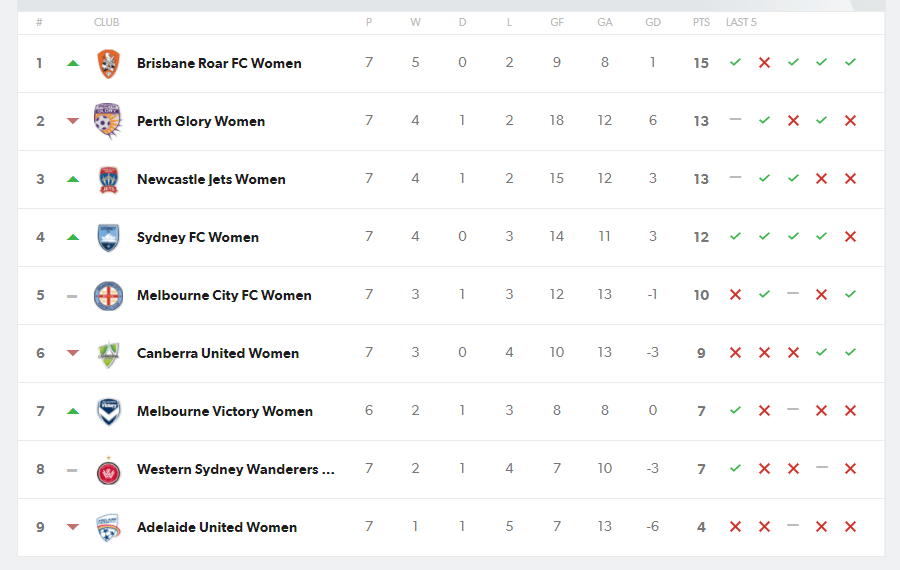
Task: Select the Newcastle Jets Women badge
Action: (108, 180)
